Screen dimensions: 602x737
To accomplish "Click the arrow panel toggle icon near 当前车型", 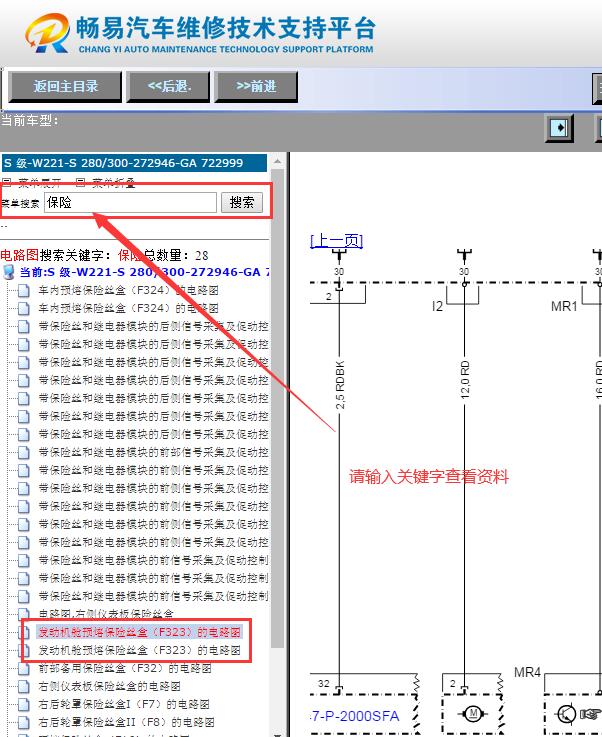I will (559, 127).
